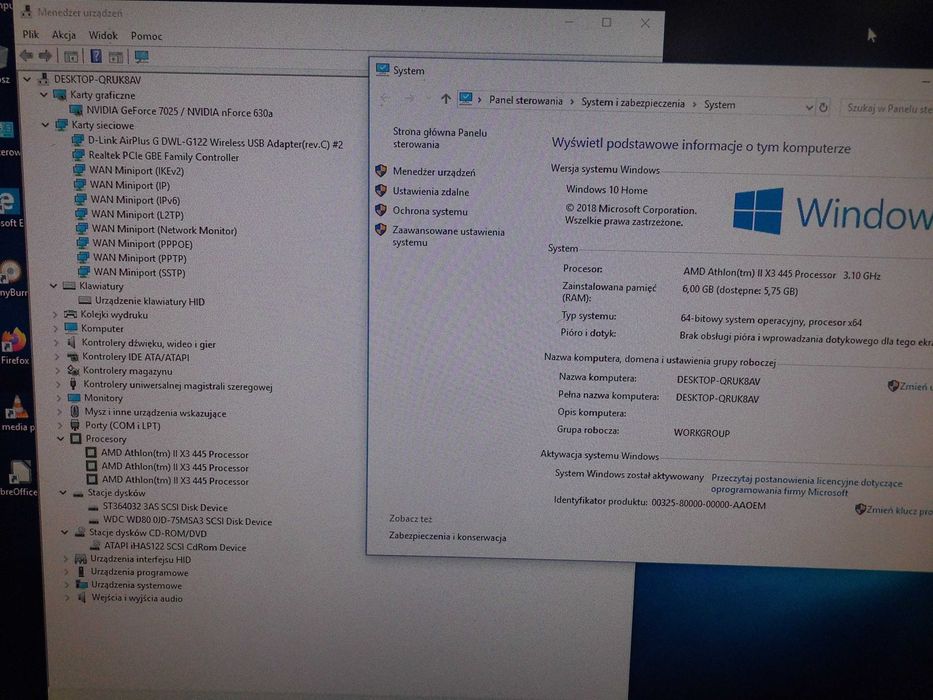Select Realtek PCIe GBE Family Controller

(164, 157)
